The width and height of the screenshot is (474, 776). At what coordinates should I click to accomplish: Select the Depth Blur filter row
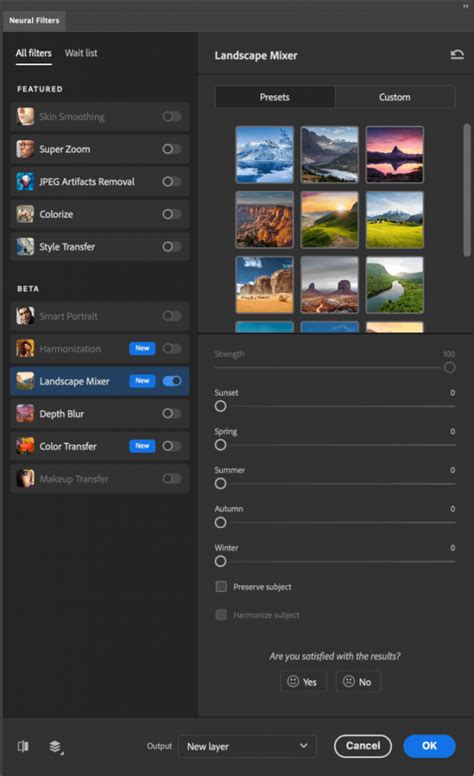coord(99,414)
